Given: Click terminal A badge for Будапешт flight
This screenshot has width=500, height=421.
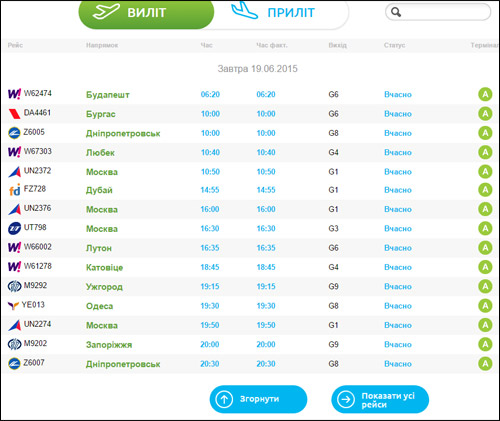Looking at the screenshot, I should (485, 94).
